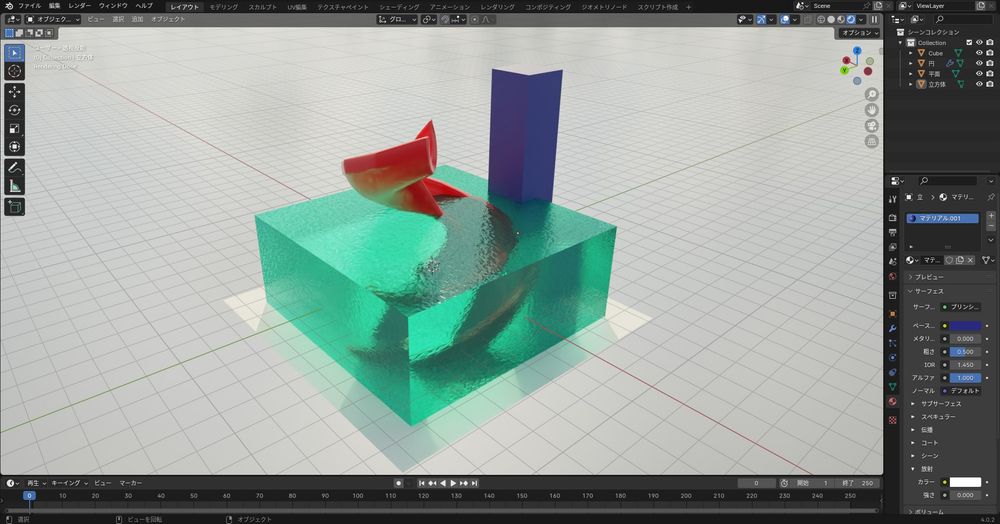Select the Select Box tool
The width and height of the screenshot is (1000, 524).
14,53
